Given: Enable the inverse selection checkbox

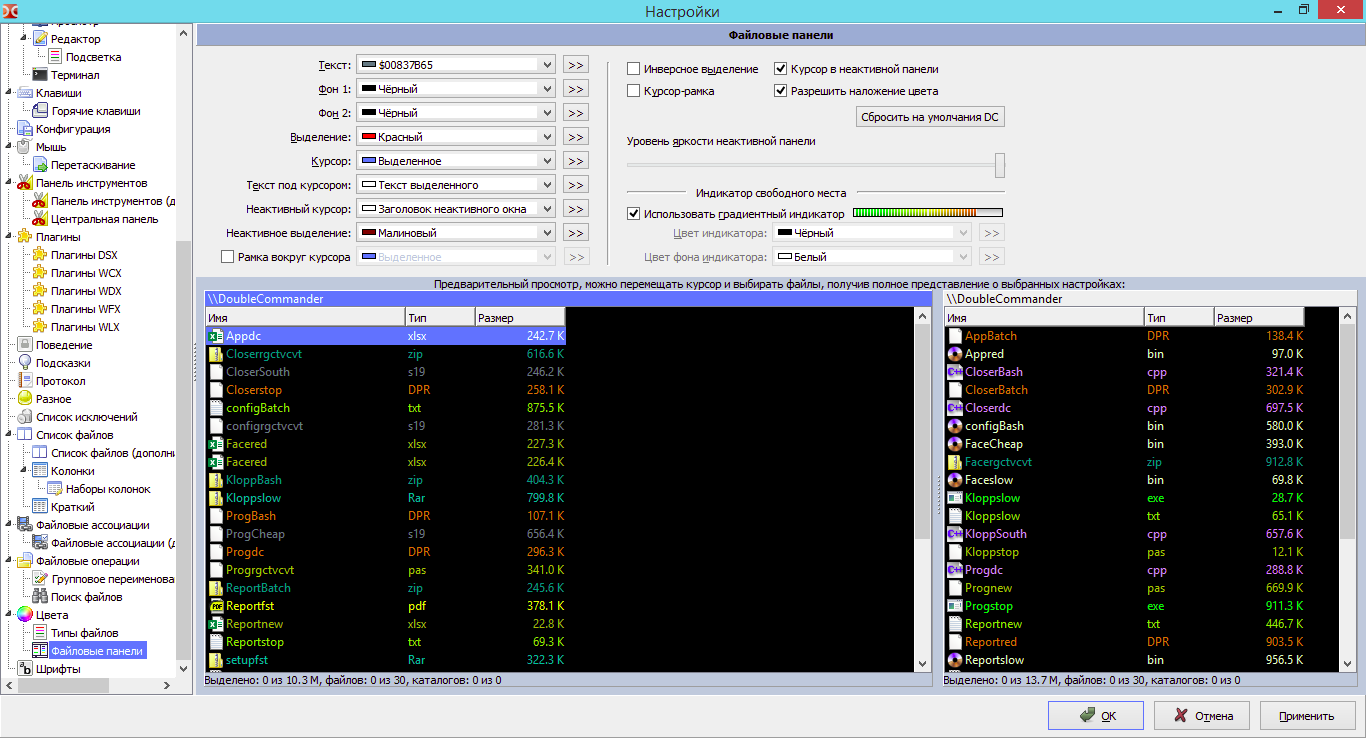Looking at the screenshot, I should pos(634,69).
